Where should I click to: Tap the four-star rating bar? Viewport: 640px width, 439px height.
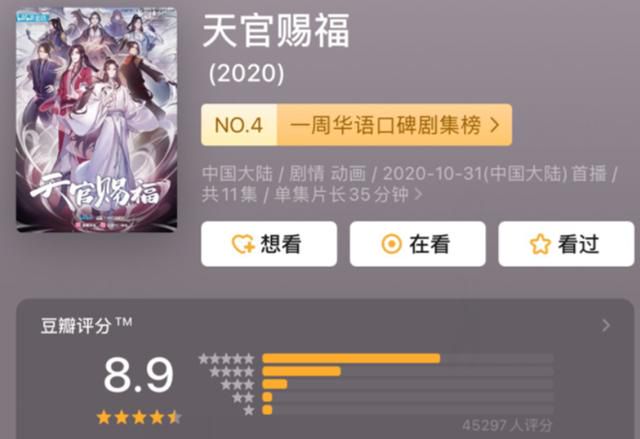408,371
